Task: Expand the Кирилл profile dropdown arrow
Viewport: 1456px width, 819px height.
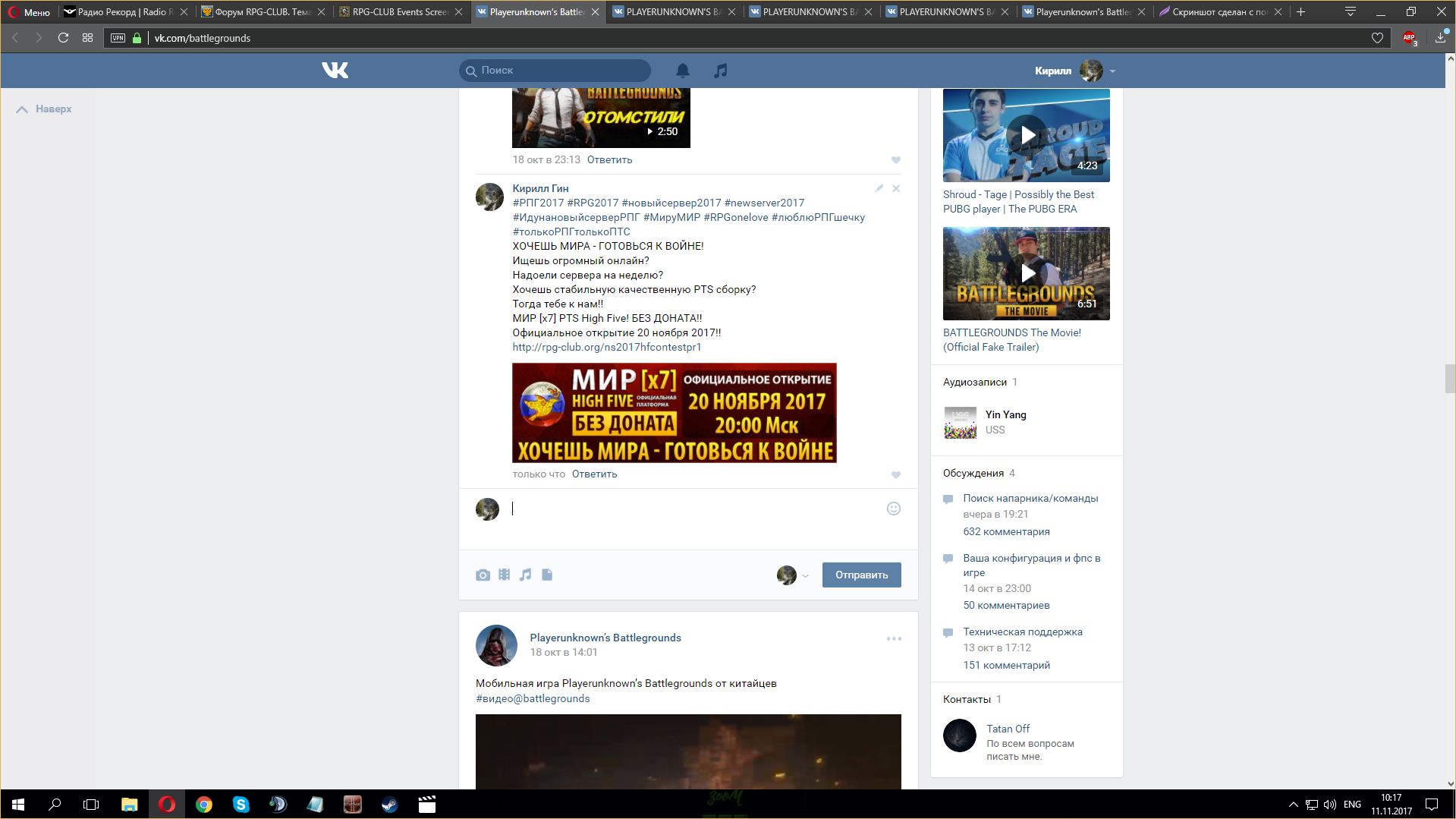Action: [1112, 71]
